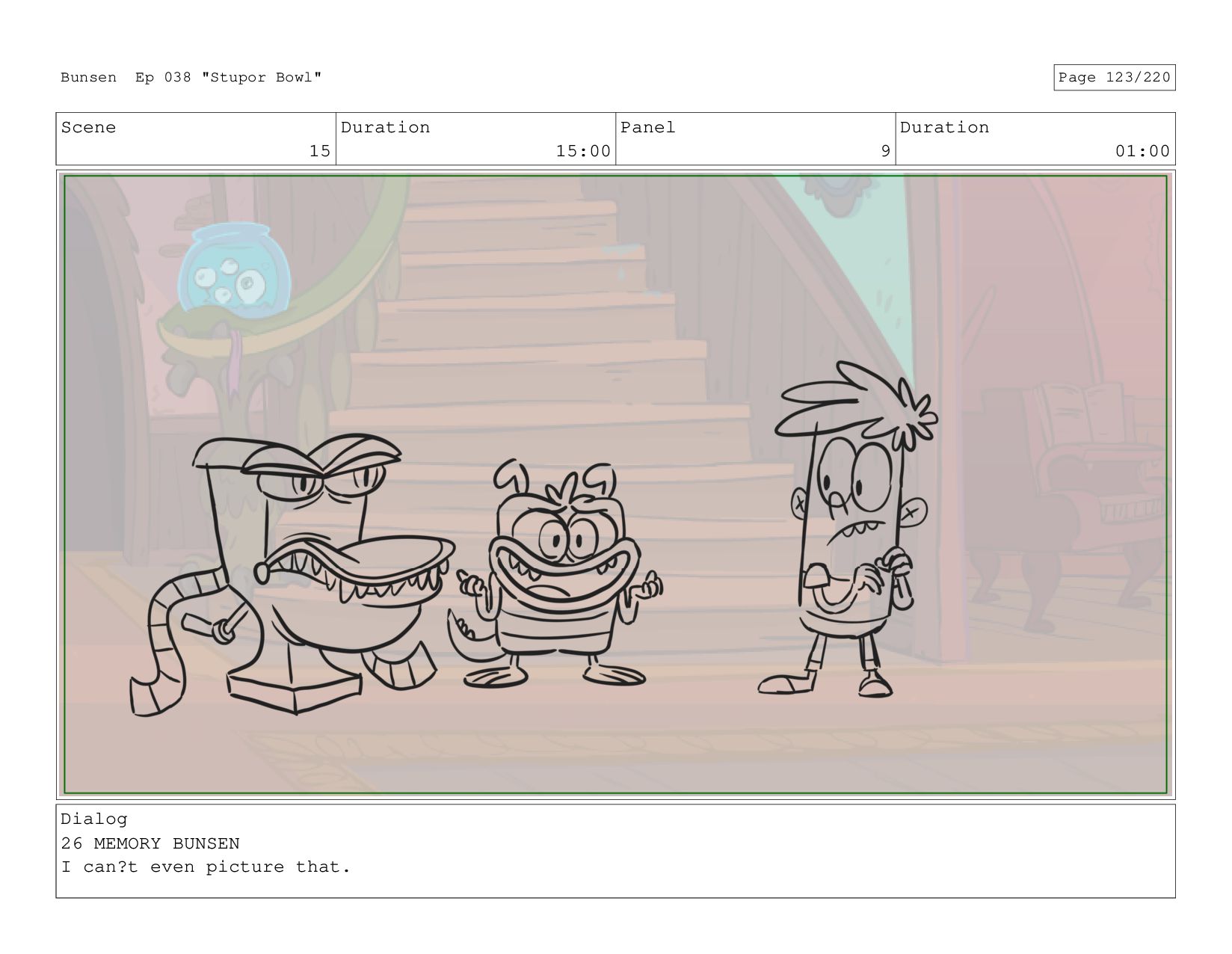Click the dialog line I can?t even picture that.

pyautogui.click(x=206, y=868)
